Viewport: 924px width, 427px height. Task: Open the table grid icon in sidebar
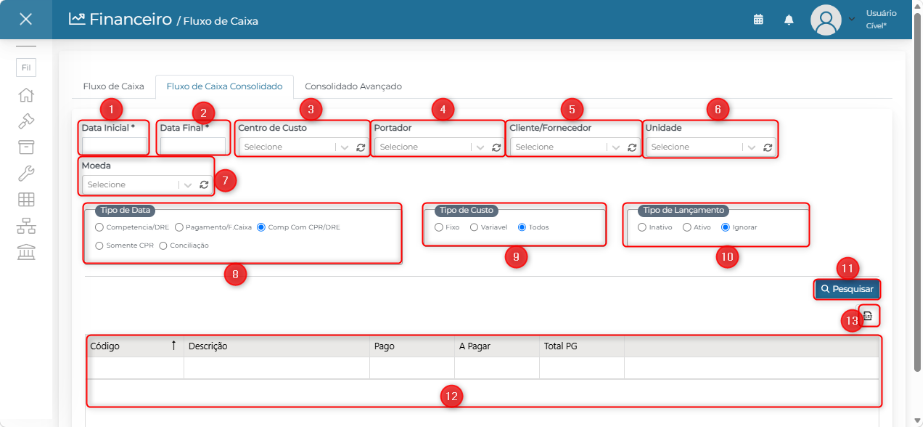[26, 200]
